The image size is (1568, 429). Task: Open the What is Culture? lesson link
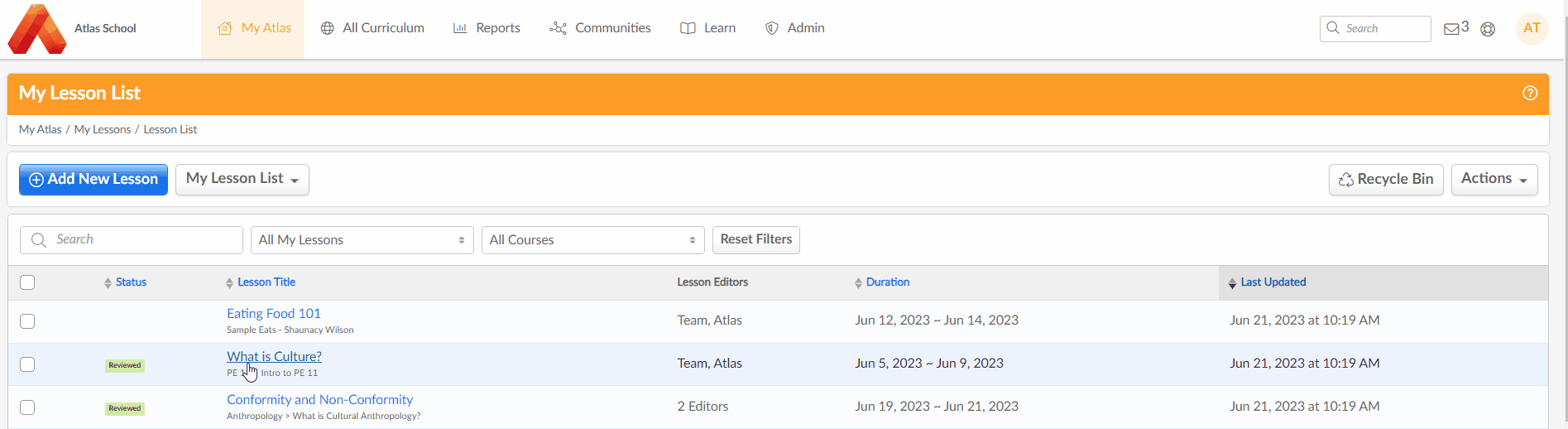(x=274, y=356)
